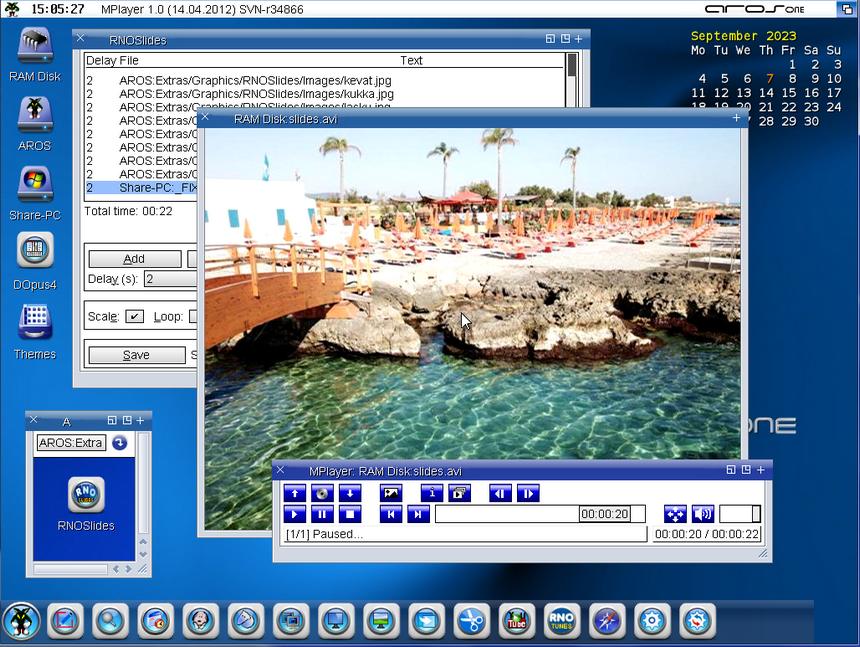Viewport: 860px width, 647px height.
Task: Launch RNO Tunes from the dock
Action: click(561, 621)
